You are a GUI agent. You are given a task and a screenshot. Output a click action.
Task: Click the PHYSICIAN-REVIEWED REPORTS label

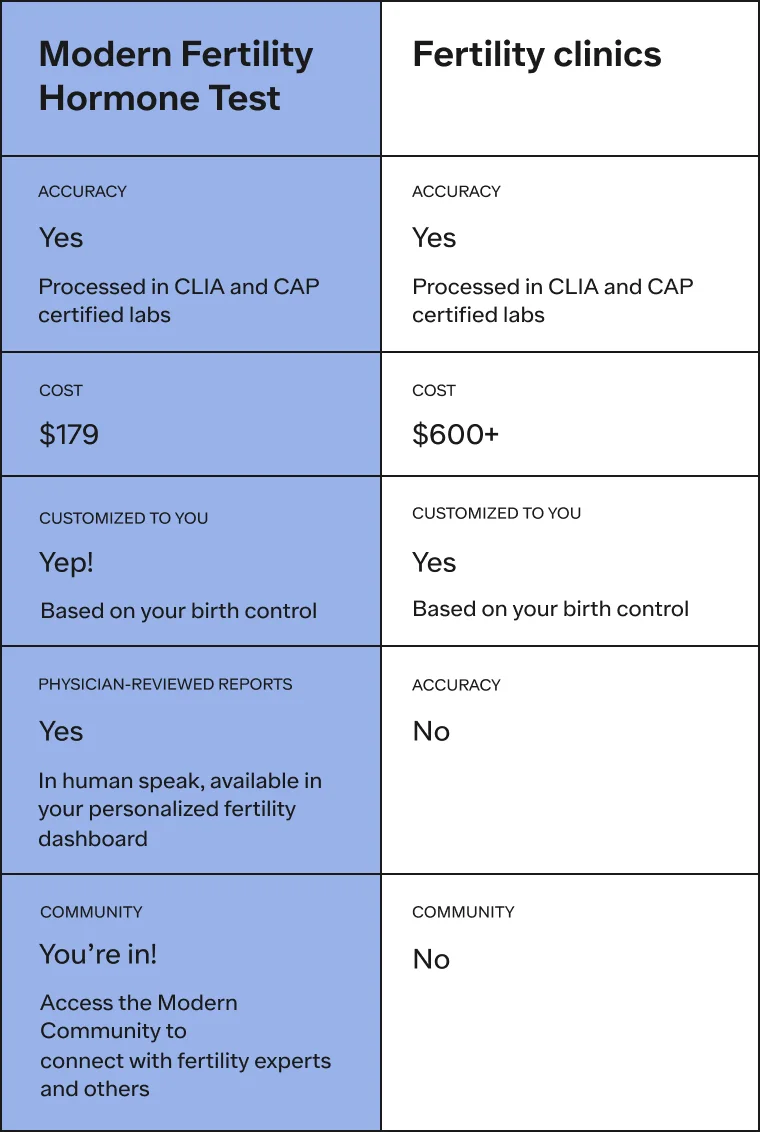coord(165,685)
